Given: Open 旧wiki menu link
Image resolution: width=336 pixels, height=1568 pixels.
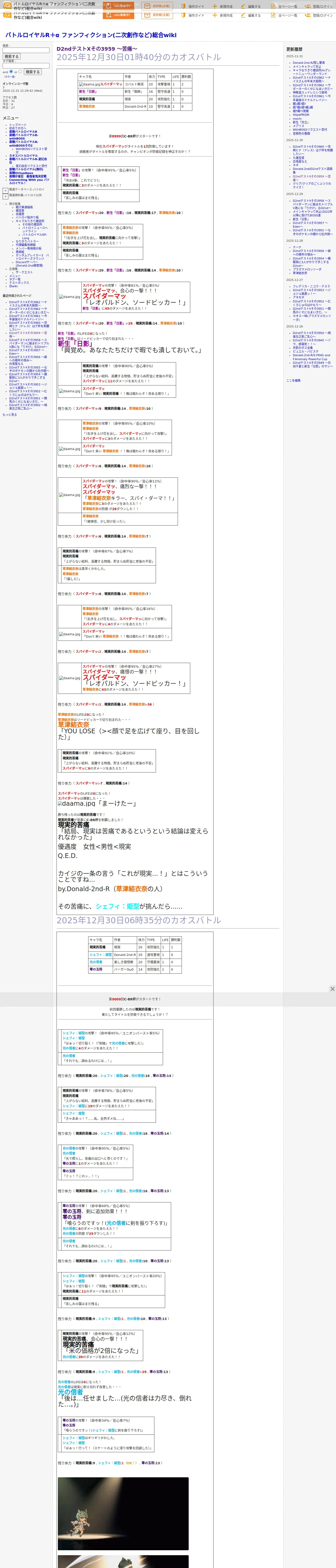Looking at the screenshot, I should 13,286.
